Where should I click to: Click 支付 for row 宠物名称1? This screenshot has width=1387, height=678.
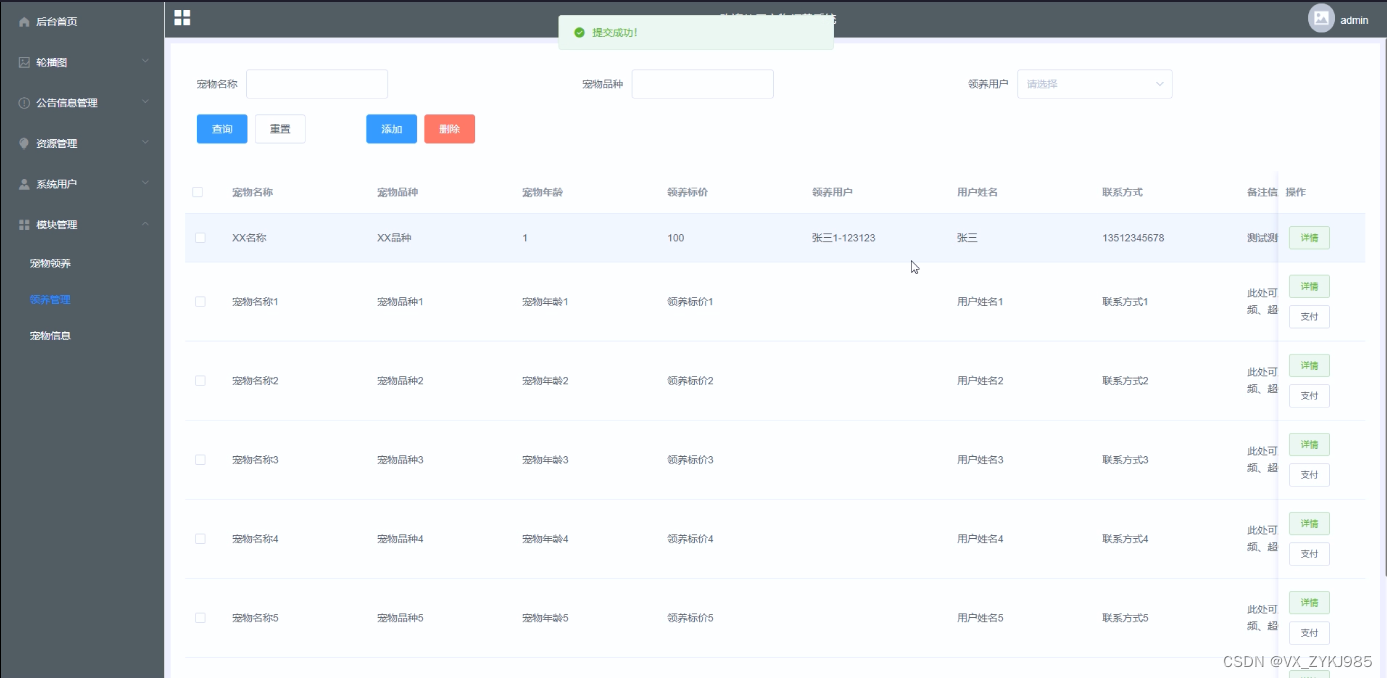click(1309, 317)
